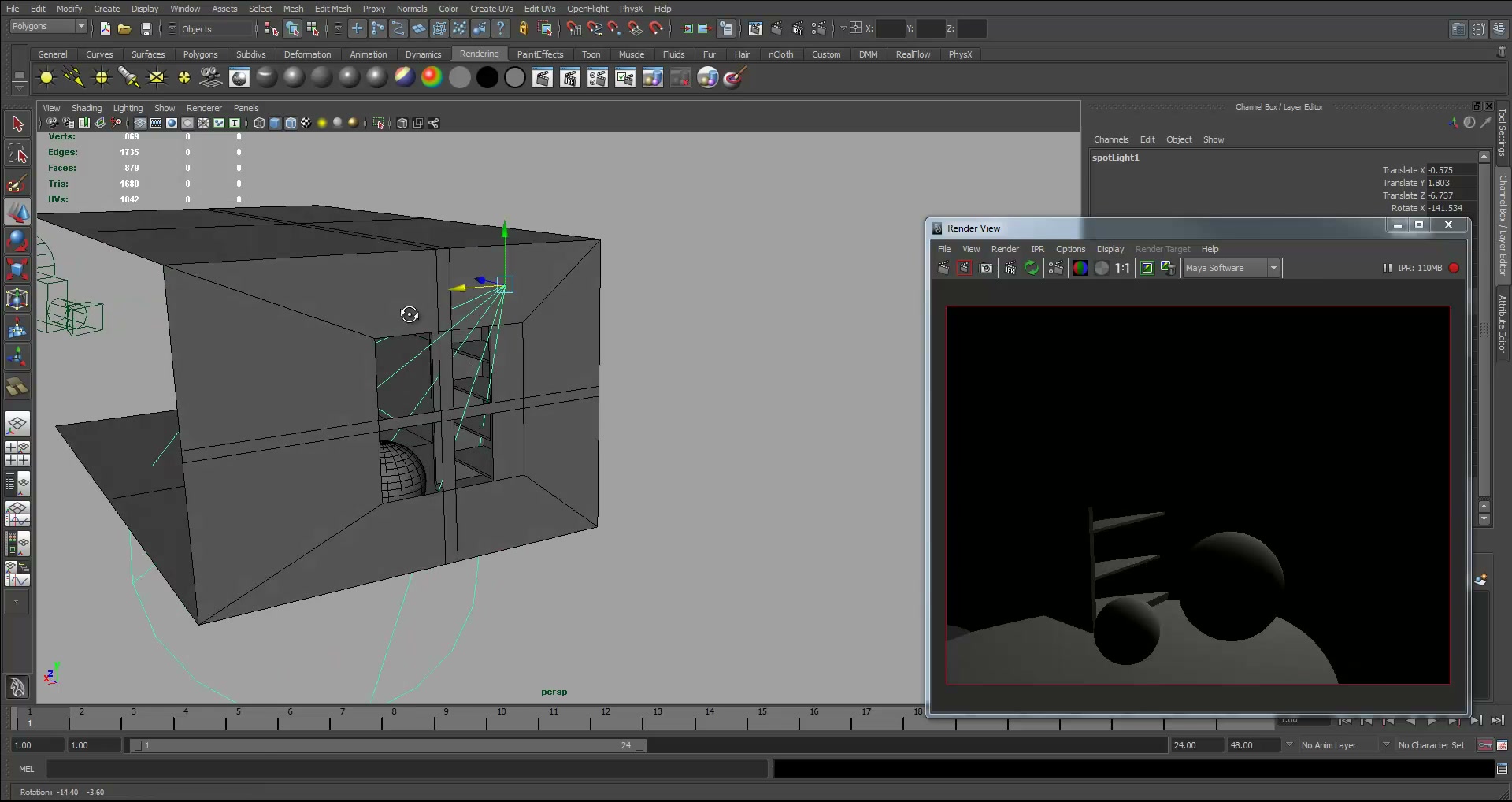Open the script editor icon at bottom right
Screen dimensions: 1512x802
point(1502,769)
